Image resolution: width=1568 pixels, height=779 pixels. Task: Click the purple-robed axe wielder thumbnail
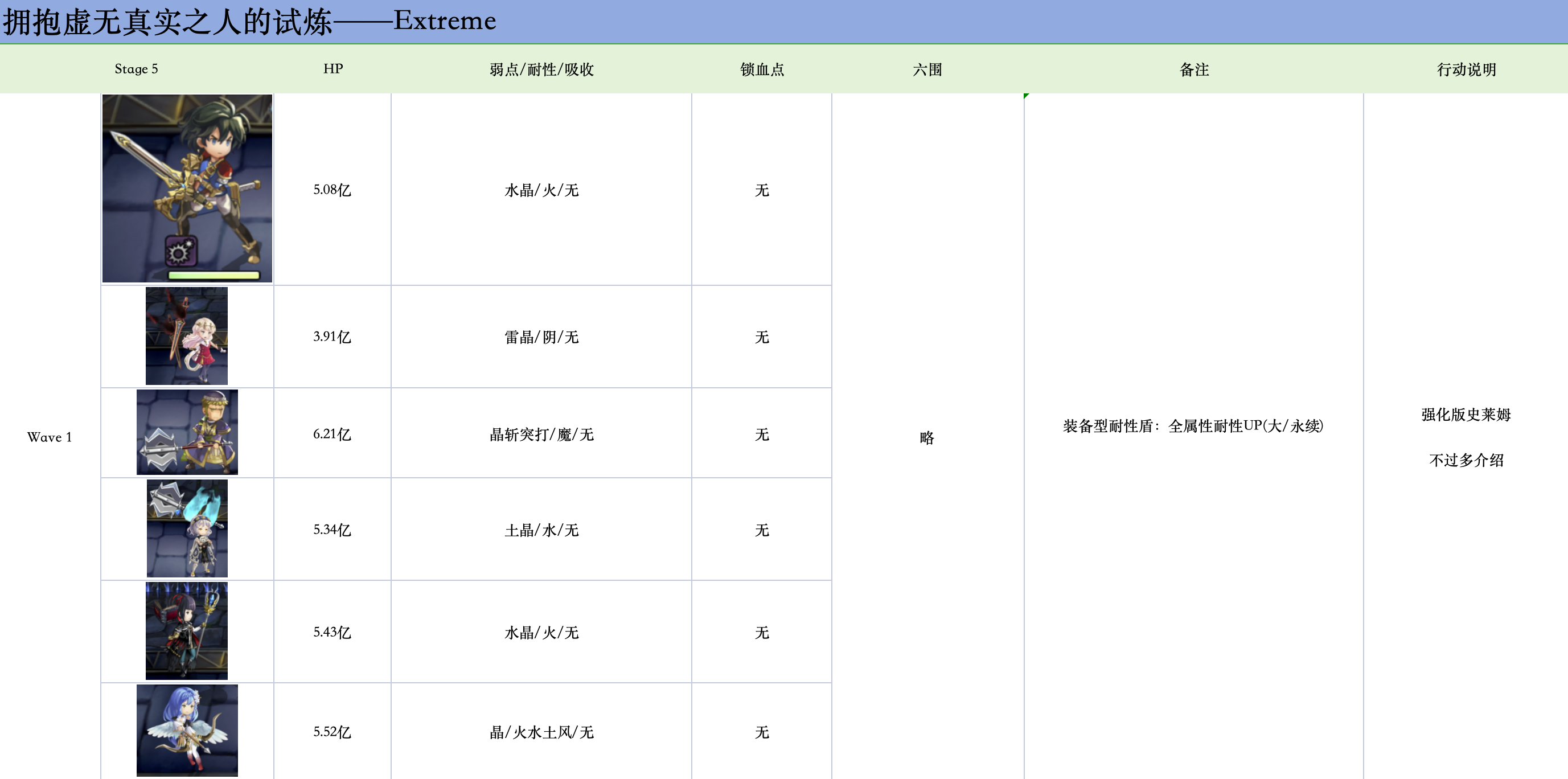coord(187,432)
